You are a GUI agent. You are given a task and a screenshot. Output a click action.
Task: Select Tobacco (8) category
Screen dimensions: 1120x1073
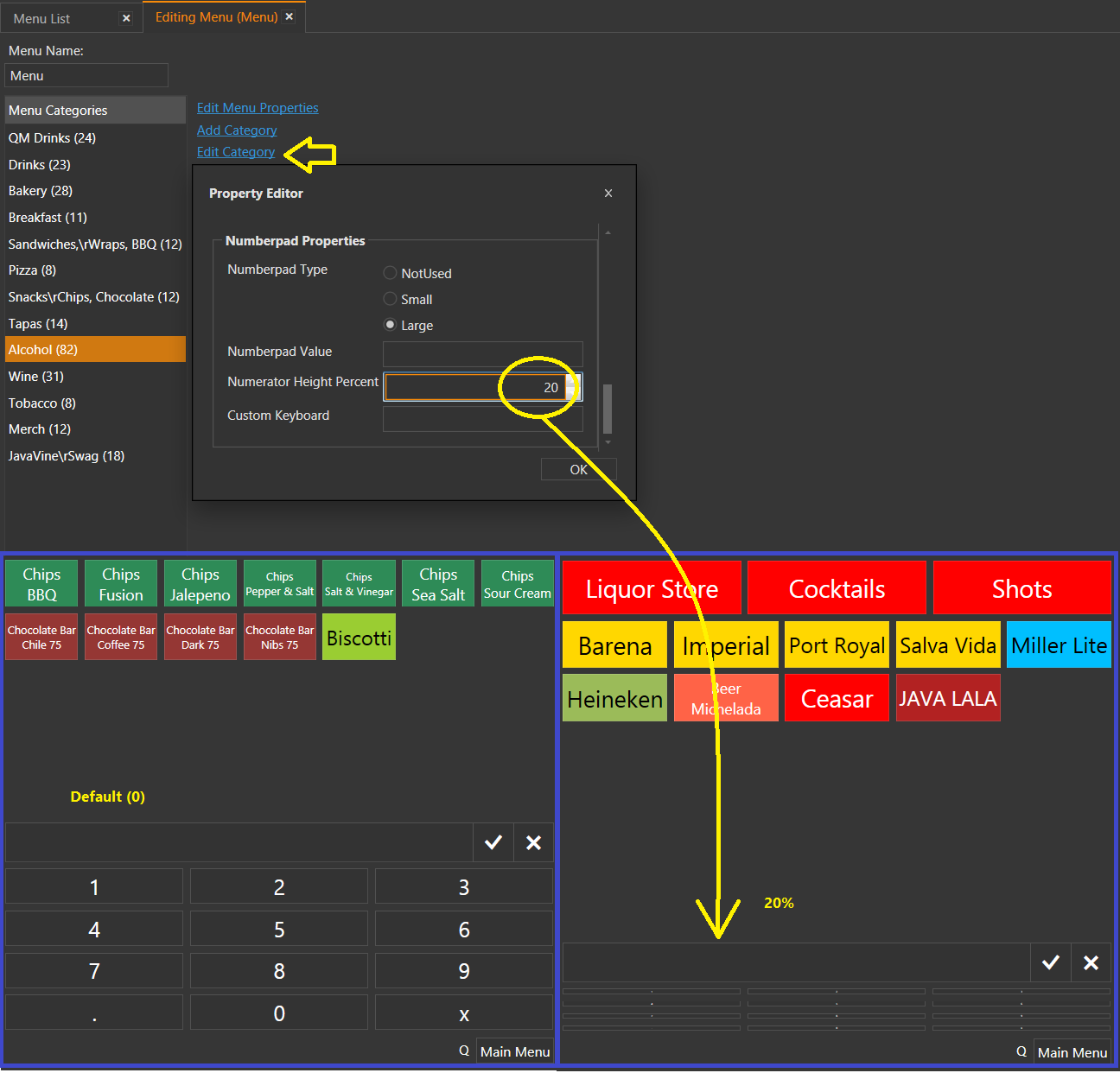click(x=95, y=403)
